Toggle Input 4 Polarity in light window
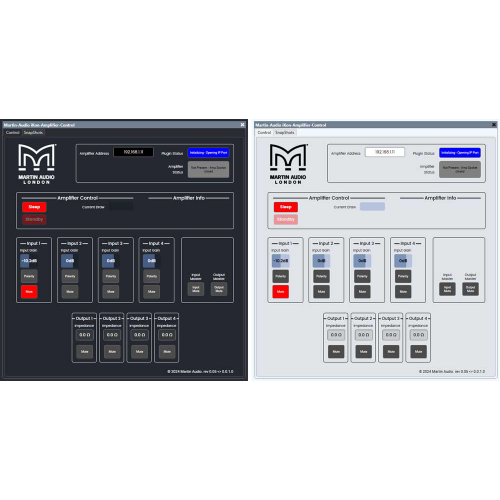This screenshot has height=500, width=500. pyautogui.click(x=403, y=276)
